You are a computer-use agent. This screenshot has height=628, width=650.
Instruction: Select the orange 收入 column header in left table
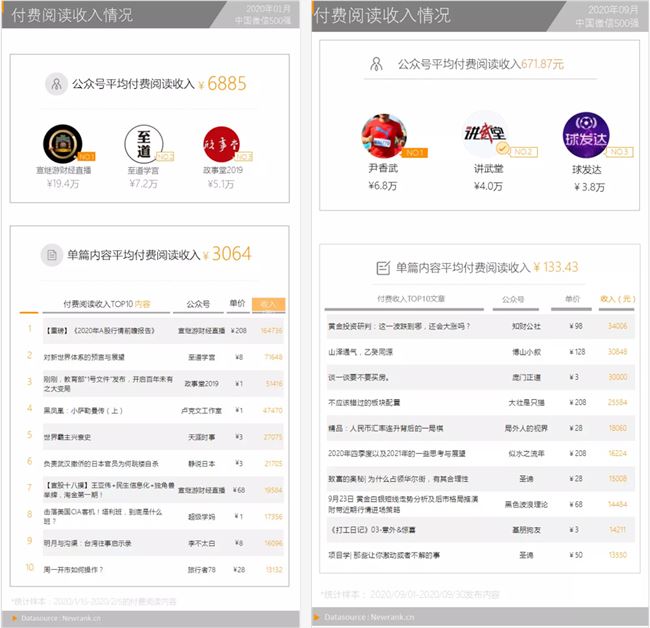point(269,305)
